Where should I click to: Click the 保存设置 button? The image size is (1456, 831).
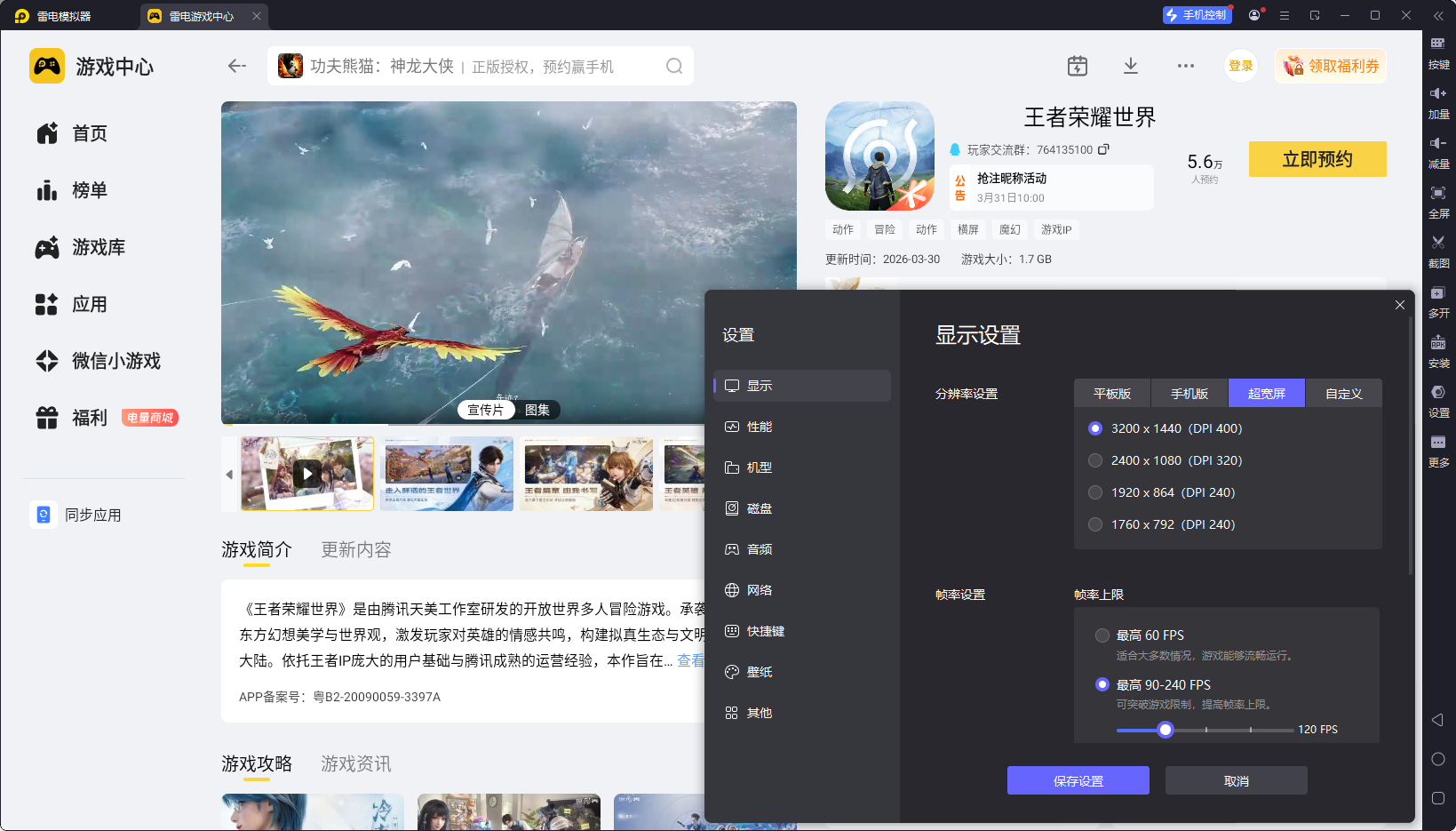pyautogui.click(x=1078, y=780)
